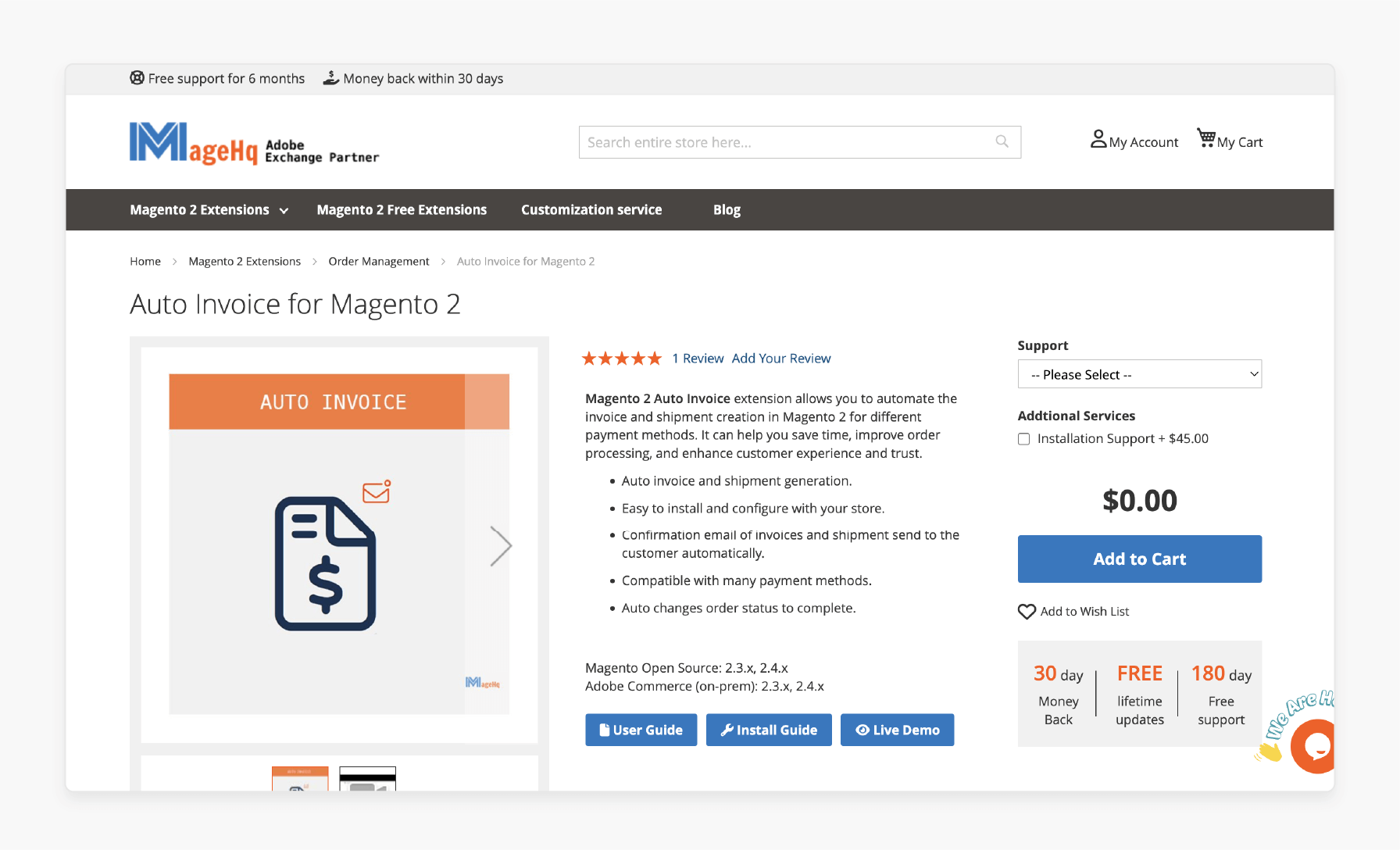
Task: Click '30 day Money Back' badge
Action: (x=1059, y=695)
